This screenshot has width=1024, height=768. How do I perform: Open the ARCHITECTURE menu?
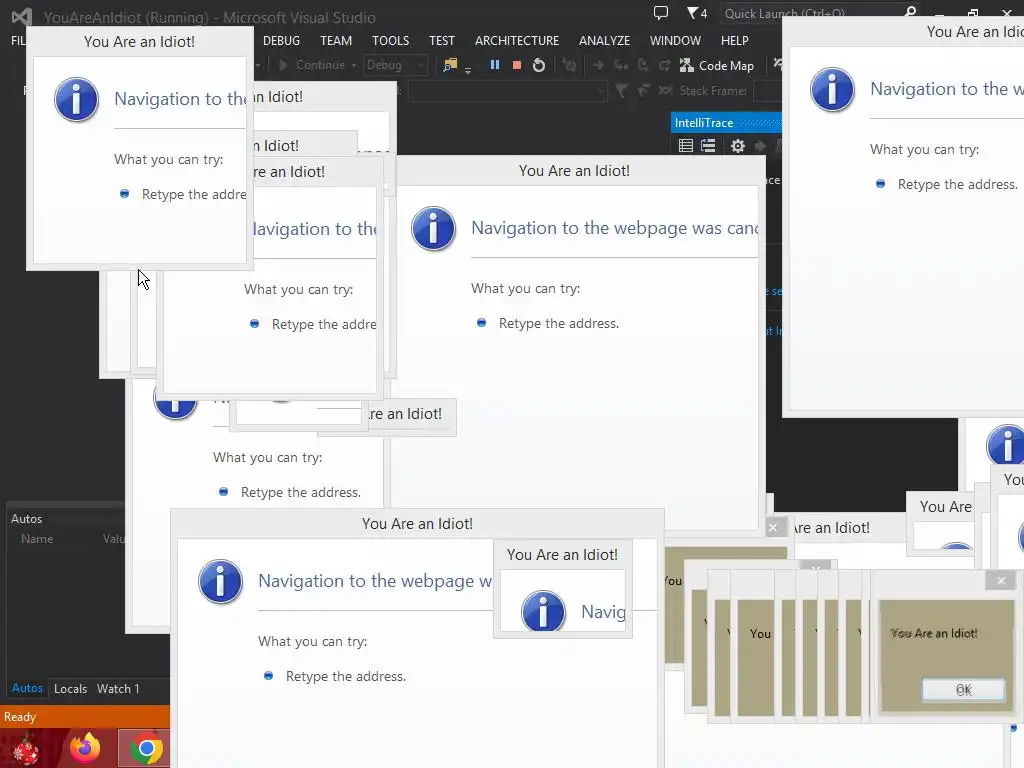tap(517, 40)
